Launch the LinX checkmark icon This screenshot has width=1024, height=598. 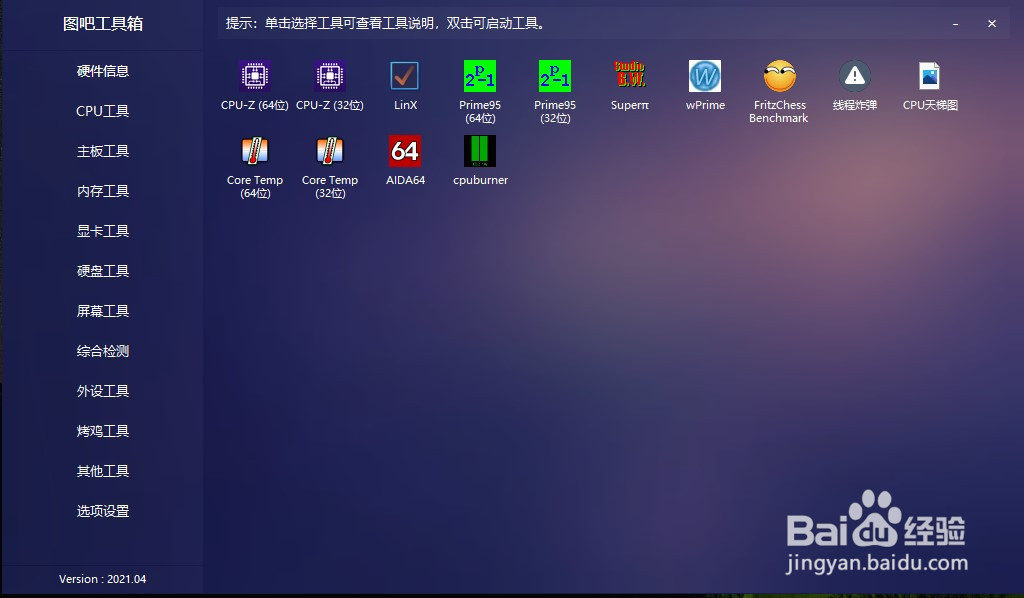405,76
